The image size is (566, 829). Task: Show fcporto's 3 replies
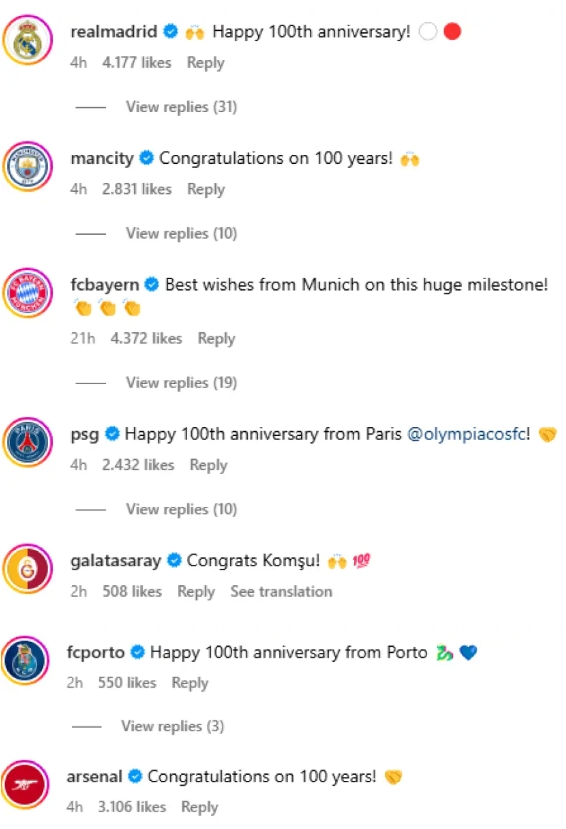pos(173,726)
